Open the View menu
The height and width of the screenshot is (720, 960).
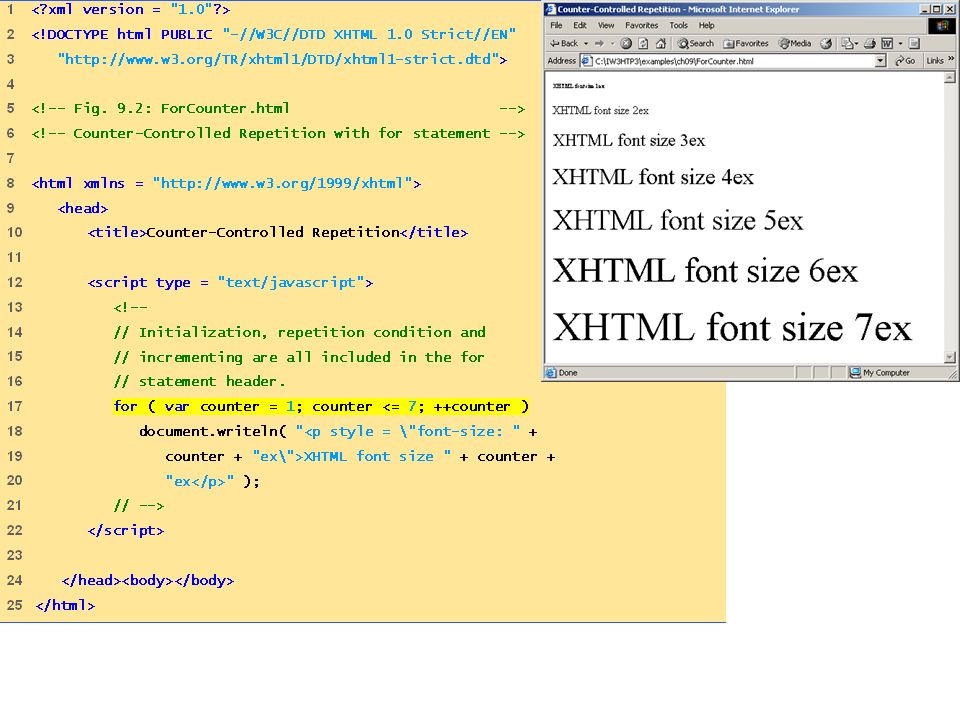(606, 25)
